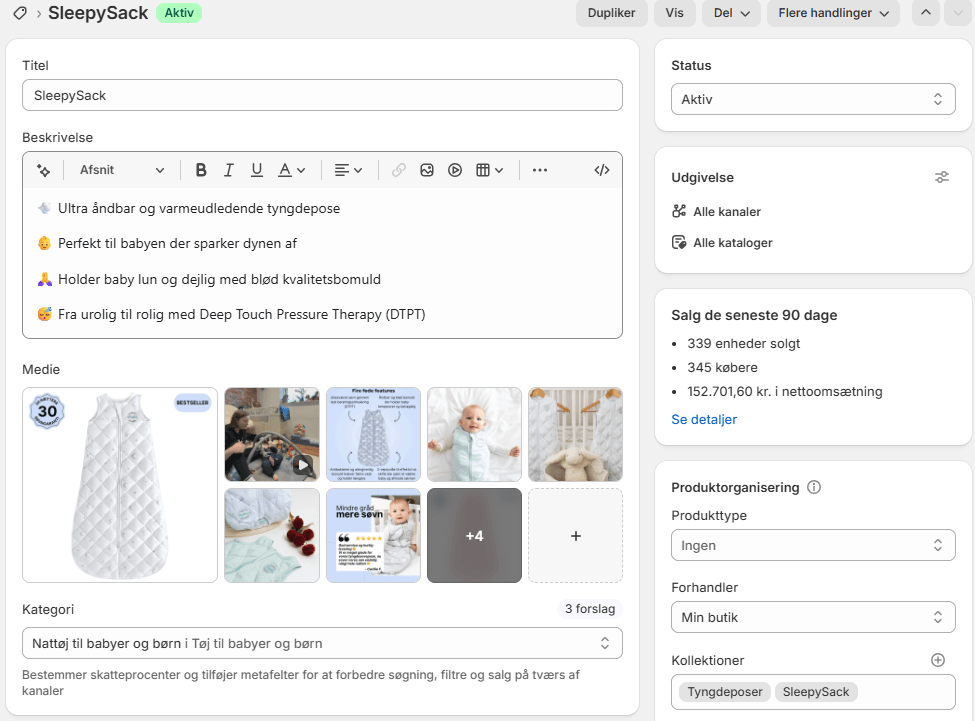Click the Perfekt til babyen description line
The image size is (975, 721).
point(177,244)
